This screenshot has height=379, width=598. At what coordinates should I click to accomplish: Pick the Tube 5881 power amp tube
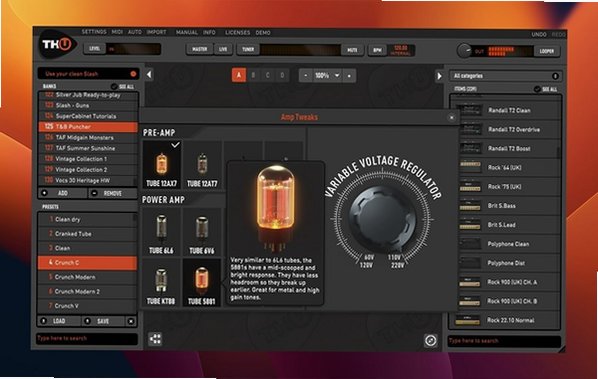[x=202, y=283]
